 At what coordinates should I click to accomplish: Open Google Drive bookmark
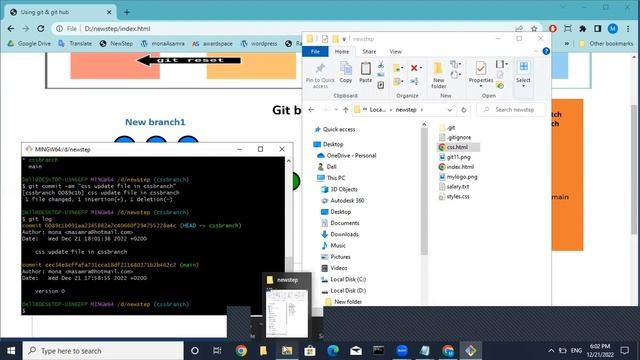pyautogui.click(x=29, y=43)
